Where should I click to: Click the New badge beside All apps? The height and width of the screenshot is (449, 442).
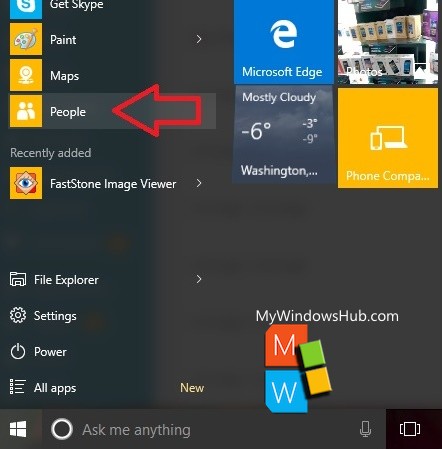(192, 388)
